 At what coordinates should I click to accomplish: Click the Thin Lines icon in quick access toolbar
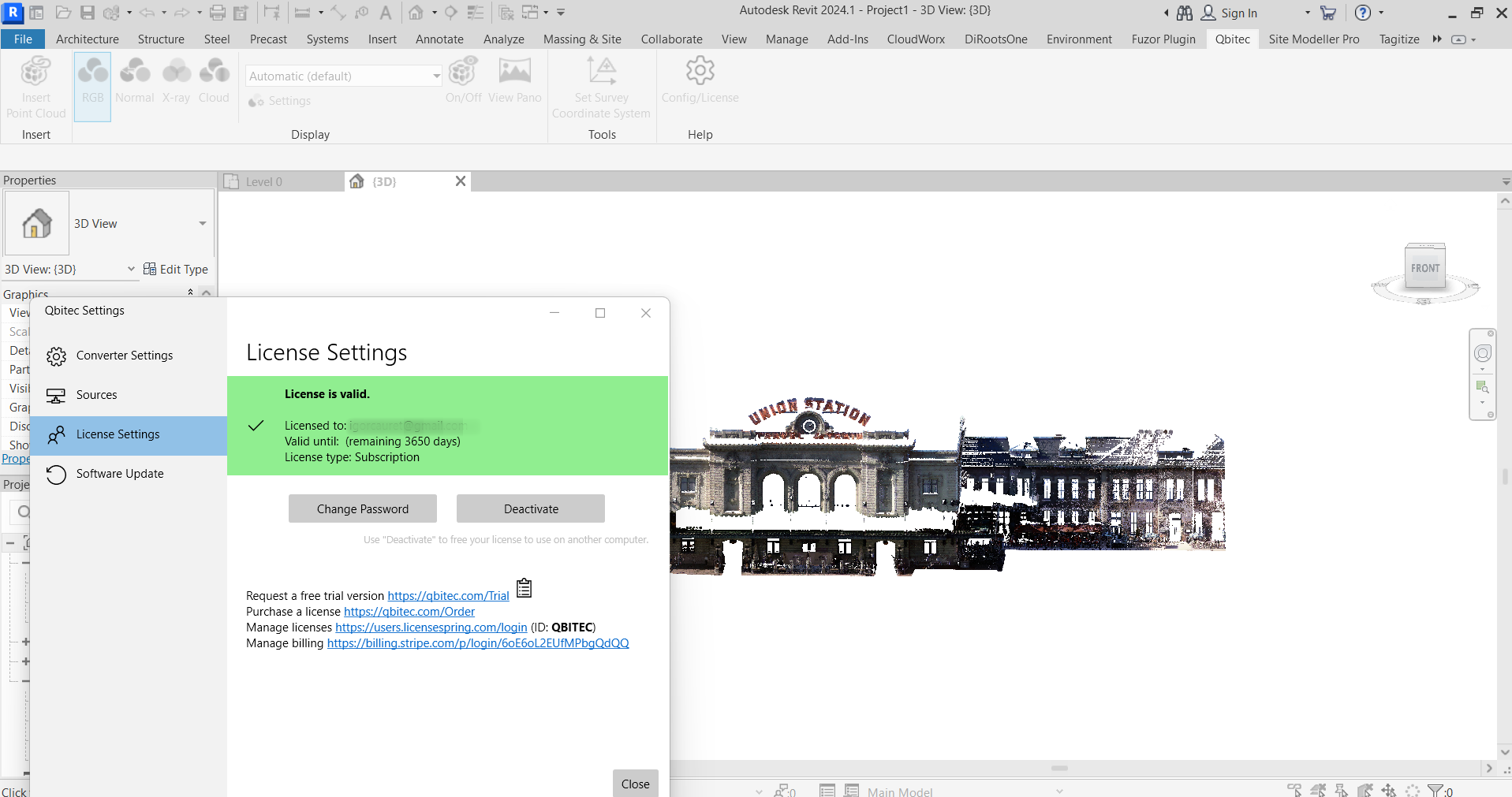(476, 13)
